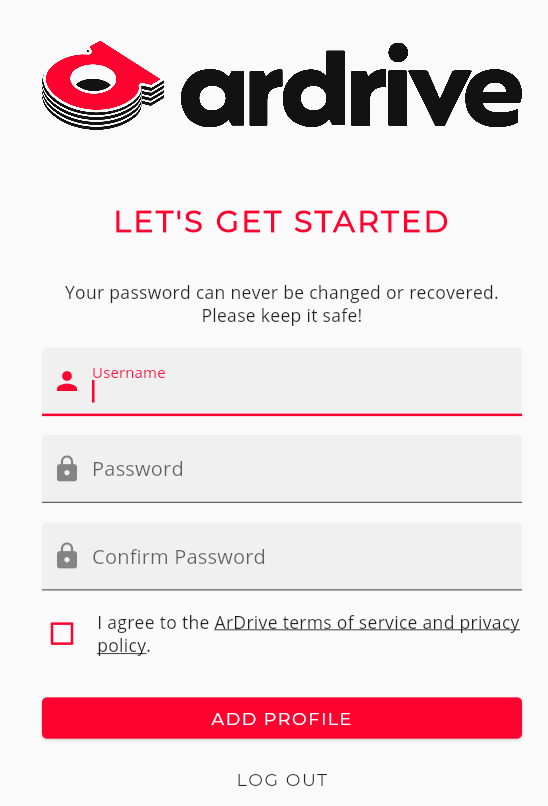
Task: Click the lock icon in the Password field
Action: click(67, 468)
